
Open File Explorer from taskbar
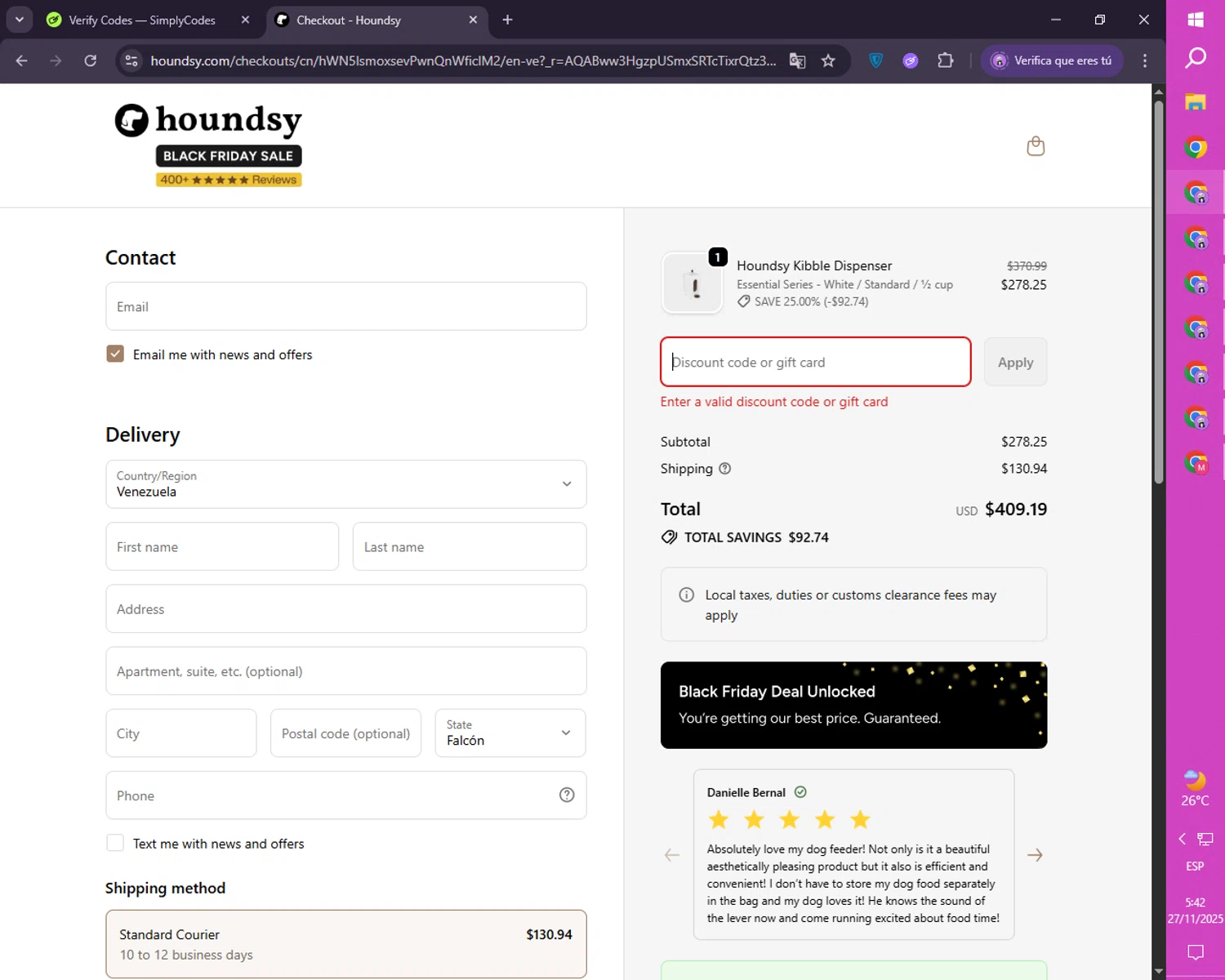coord(1196,102)
